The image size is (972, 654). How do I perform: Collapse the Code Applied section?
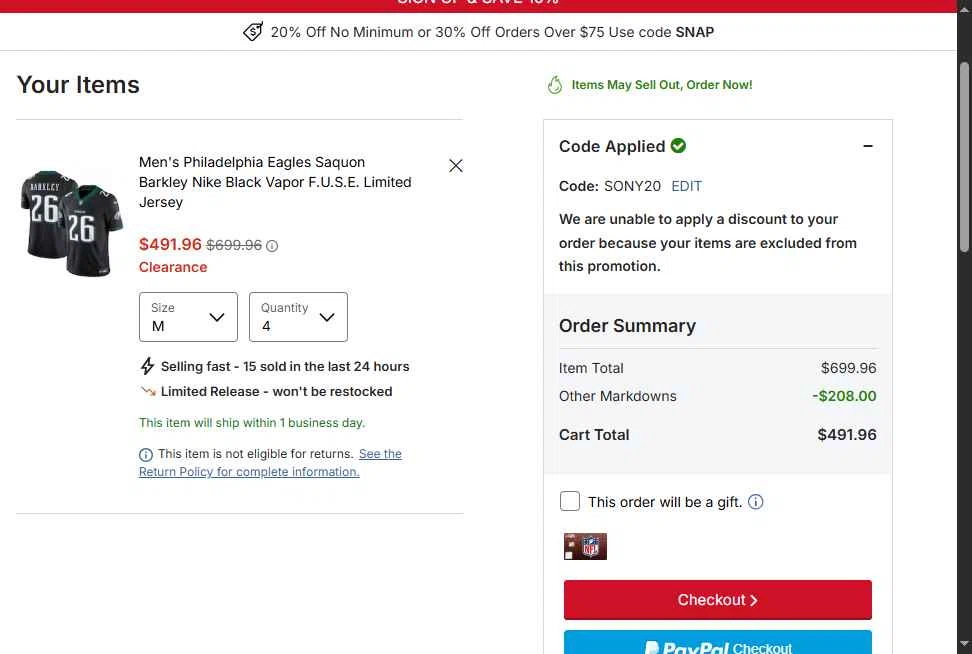[868, 146]
